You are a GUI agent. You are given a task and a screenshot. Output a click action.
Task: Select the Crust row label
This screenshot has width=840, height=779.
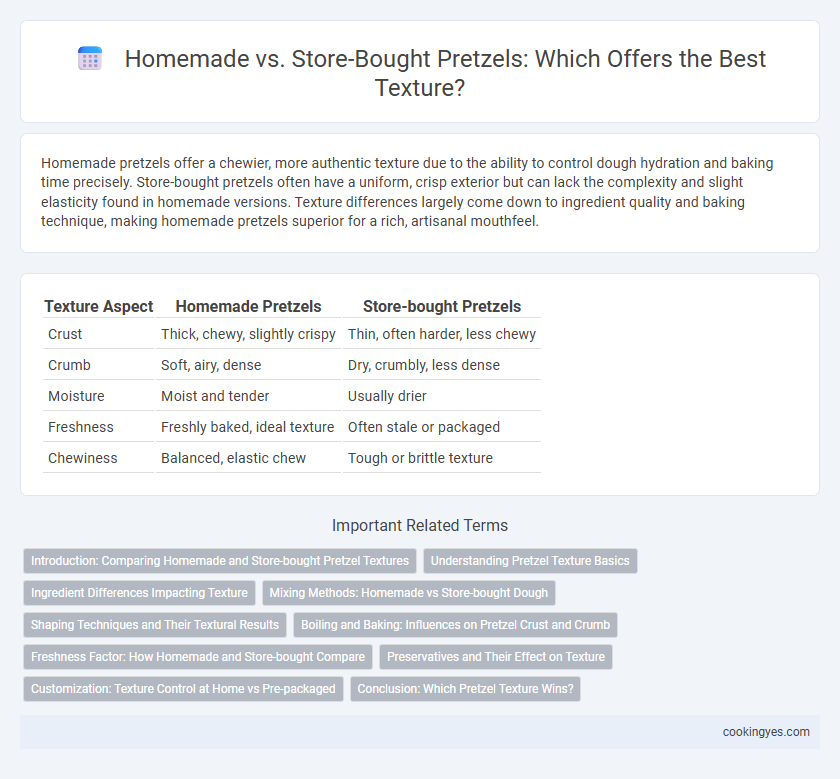click(65, 334)
